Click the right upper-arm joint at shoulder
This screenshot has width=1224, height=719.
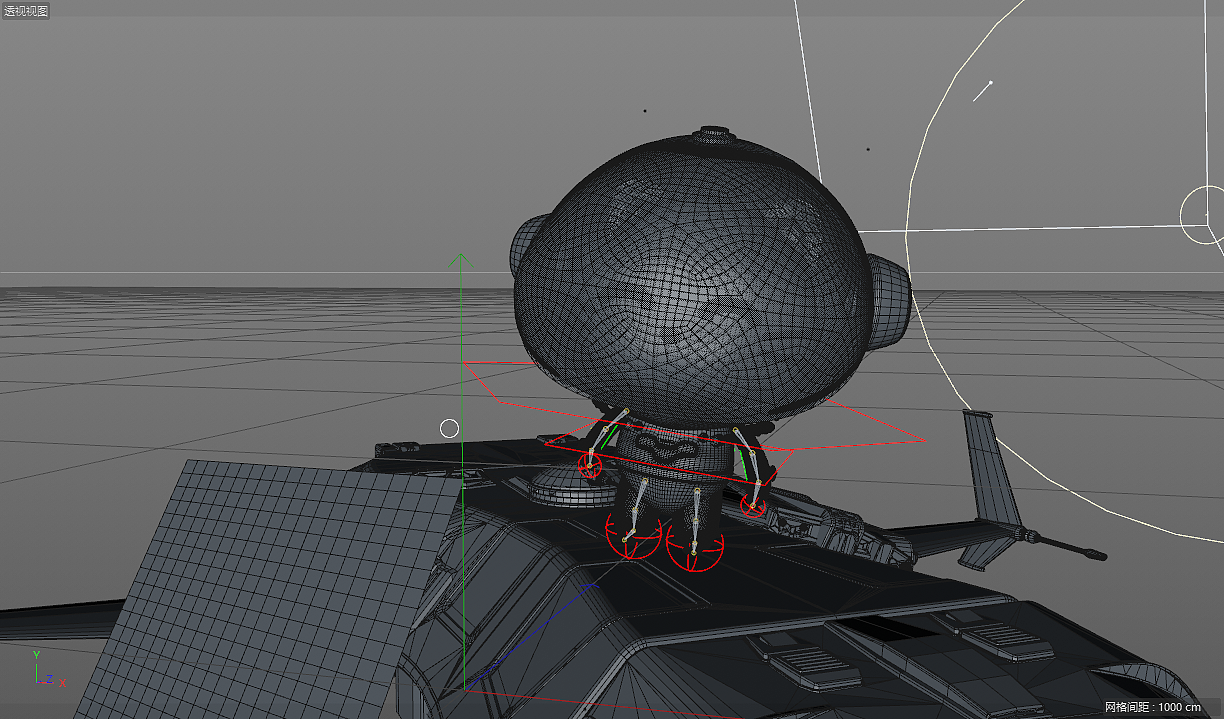737,431
